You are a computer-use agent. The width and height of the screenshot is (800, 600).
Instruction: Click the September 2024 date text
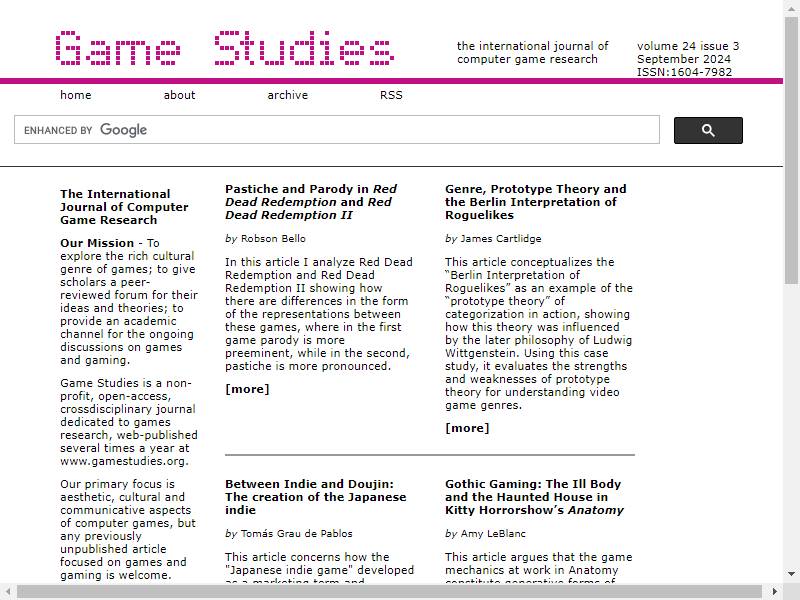[x=684, y=59]
